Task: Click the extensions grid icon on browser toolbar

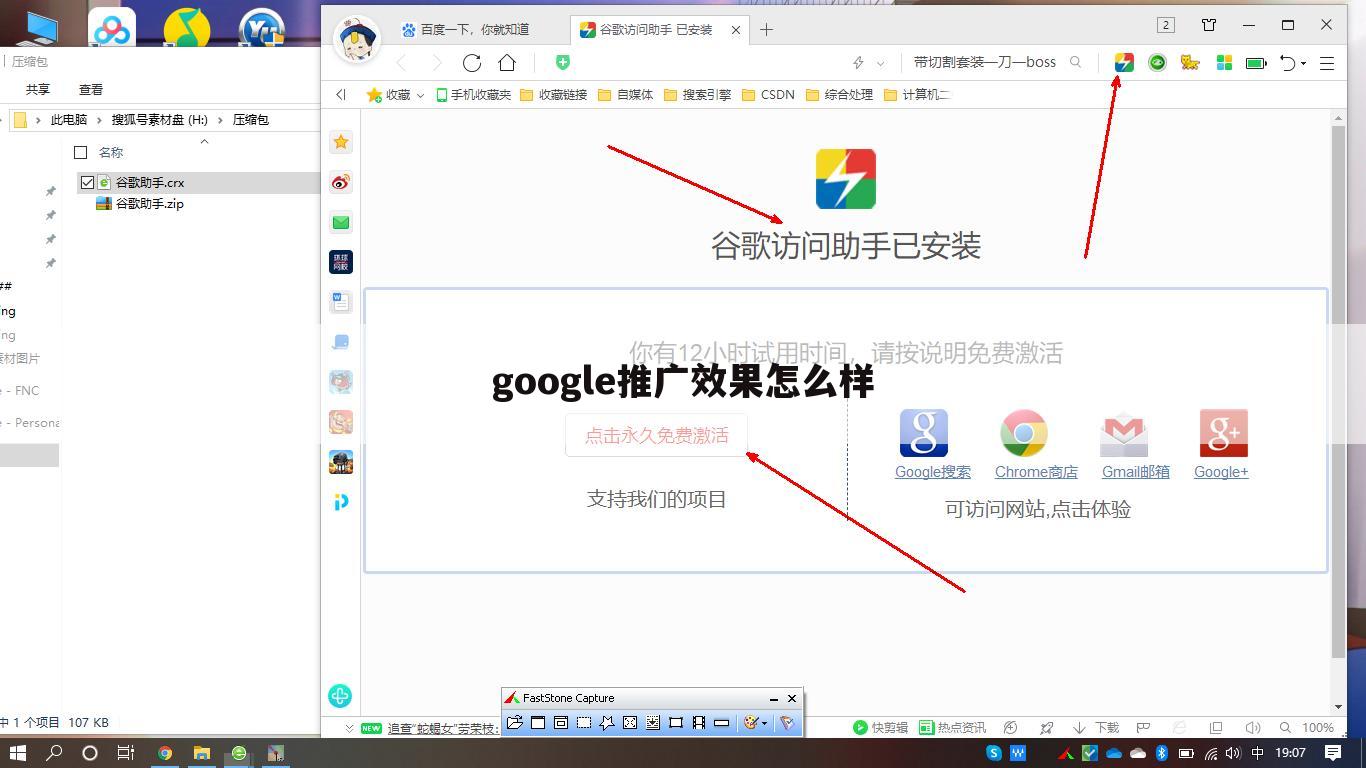Action: [1223, 62]
